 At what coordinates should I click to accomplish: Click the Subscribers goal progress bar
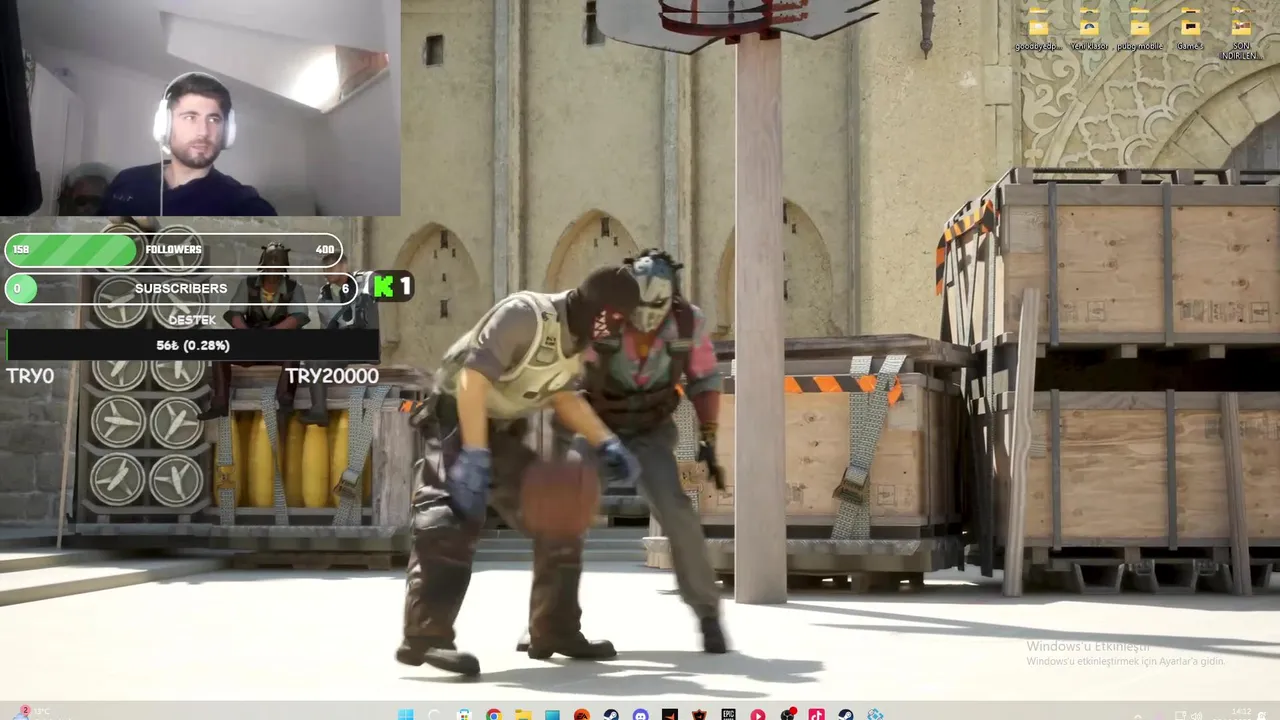click(181, 288)
